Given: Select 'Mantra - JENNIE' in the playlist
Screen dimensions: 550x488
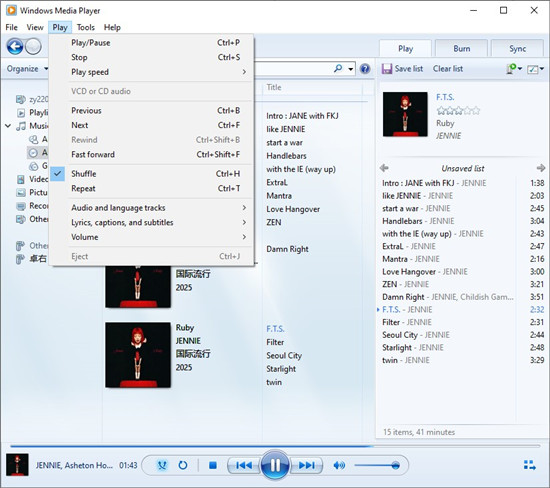Looking at the screenshot, I should coord(463,259).
